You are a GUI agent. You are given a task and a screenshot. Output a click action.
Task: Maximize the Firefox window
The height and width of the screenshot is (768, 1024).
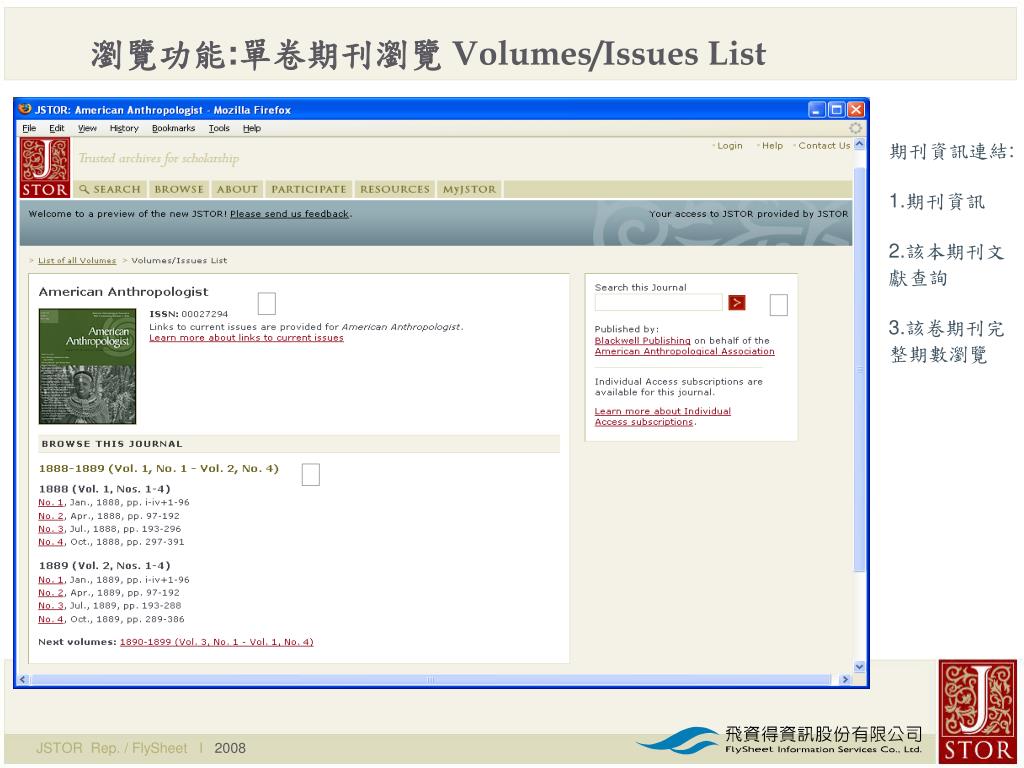[836, 110]
